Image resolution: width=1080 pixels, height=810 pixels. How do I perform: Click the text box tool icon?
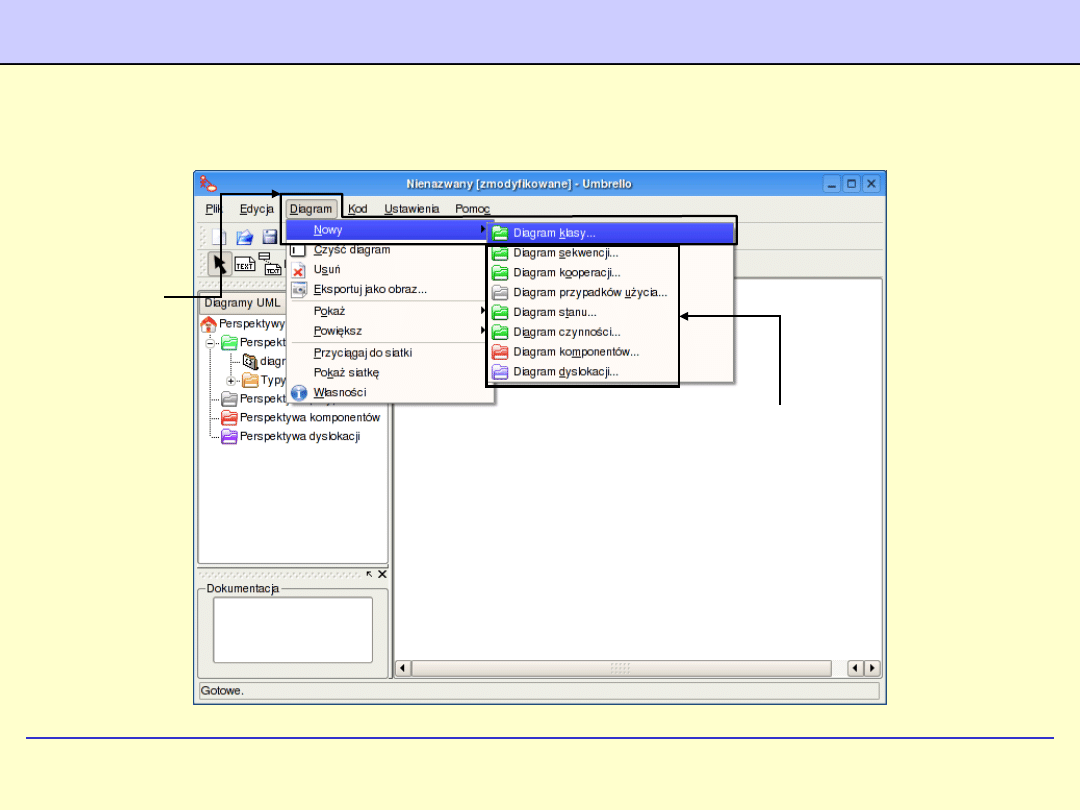(x=245, y=265)
